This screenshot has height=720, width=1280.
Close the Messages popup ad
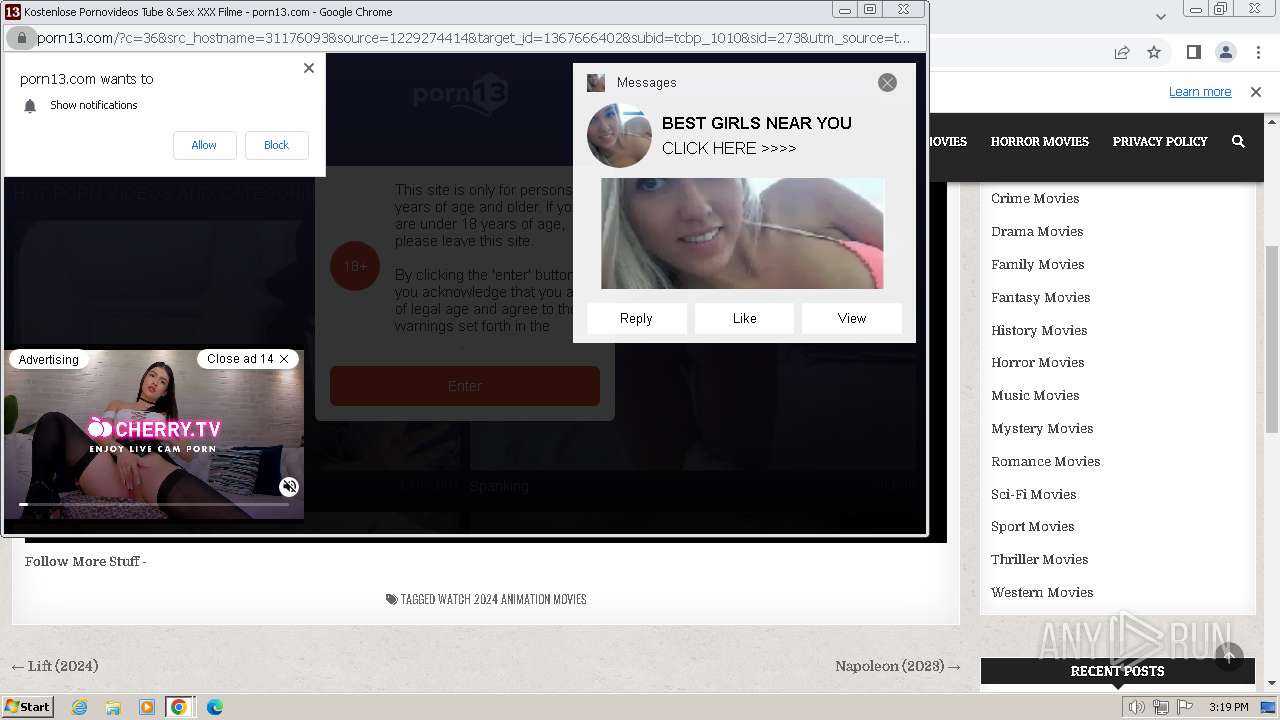point(887,83)
